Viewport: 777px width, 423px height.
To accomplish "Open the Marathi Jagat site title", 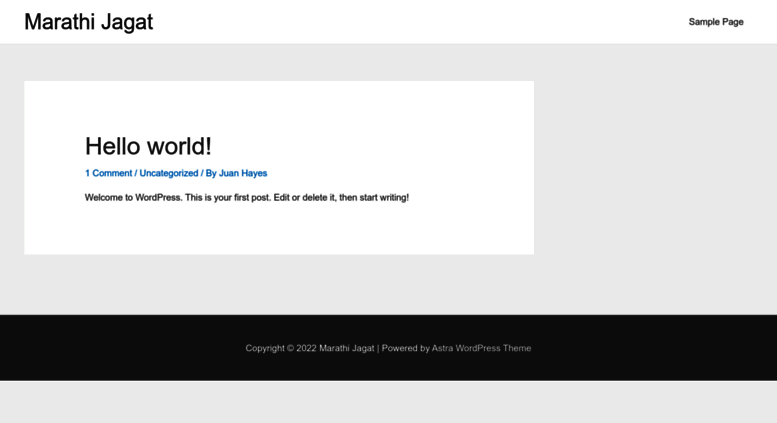I will (89, 22).
